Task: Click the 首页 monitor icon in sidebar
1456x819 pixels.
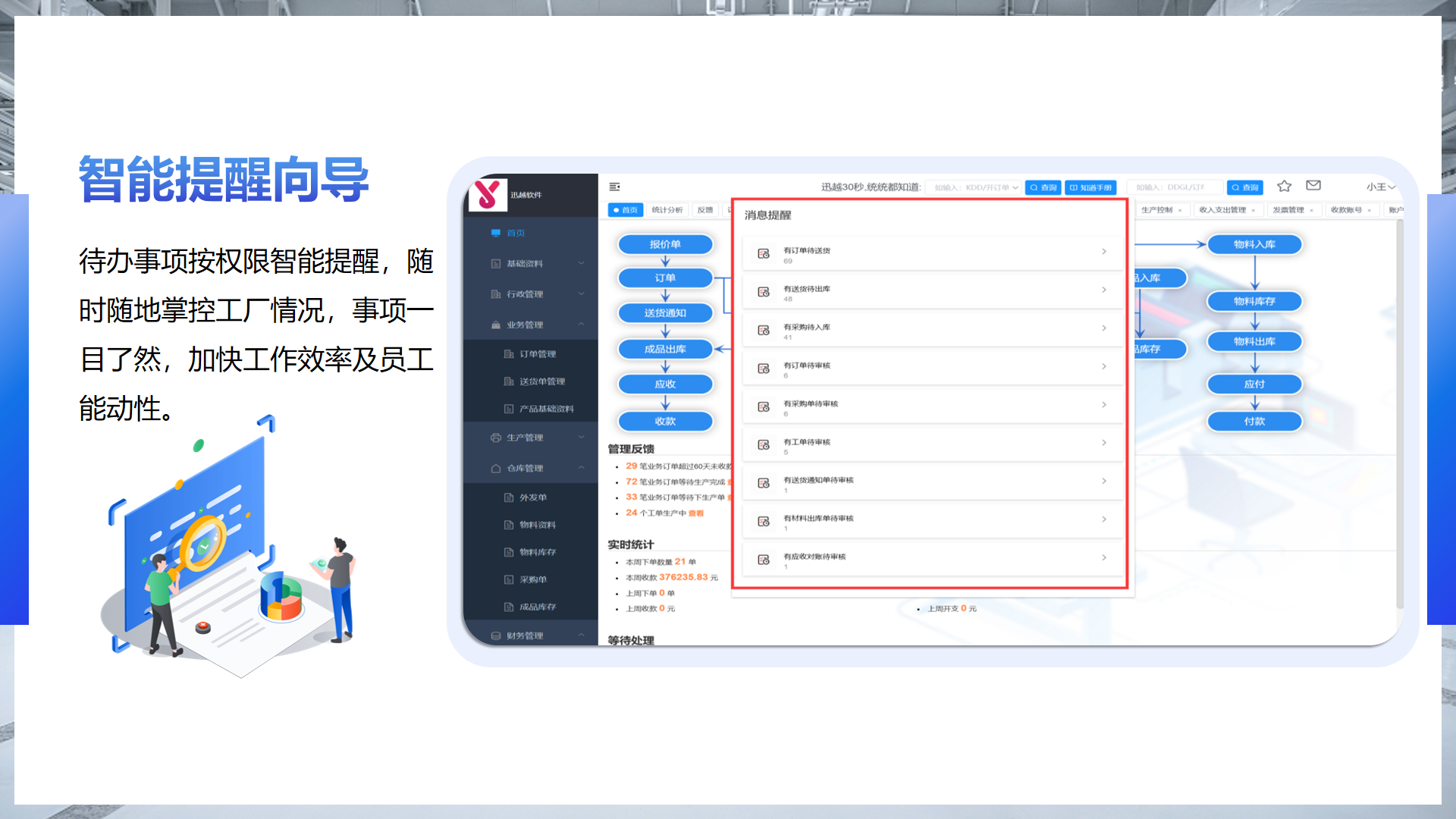Action: pos(495,233)
